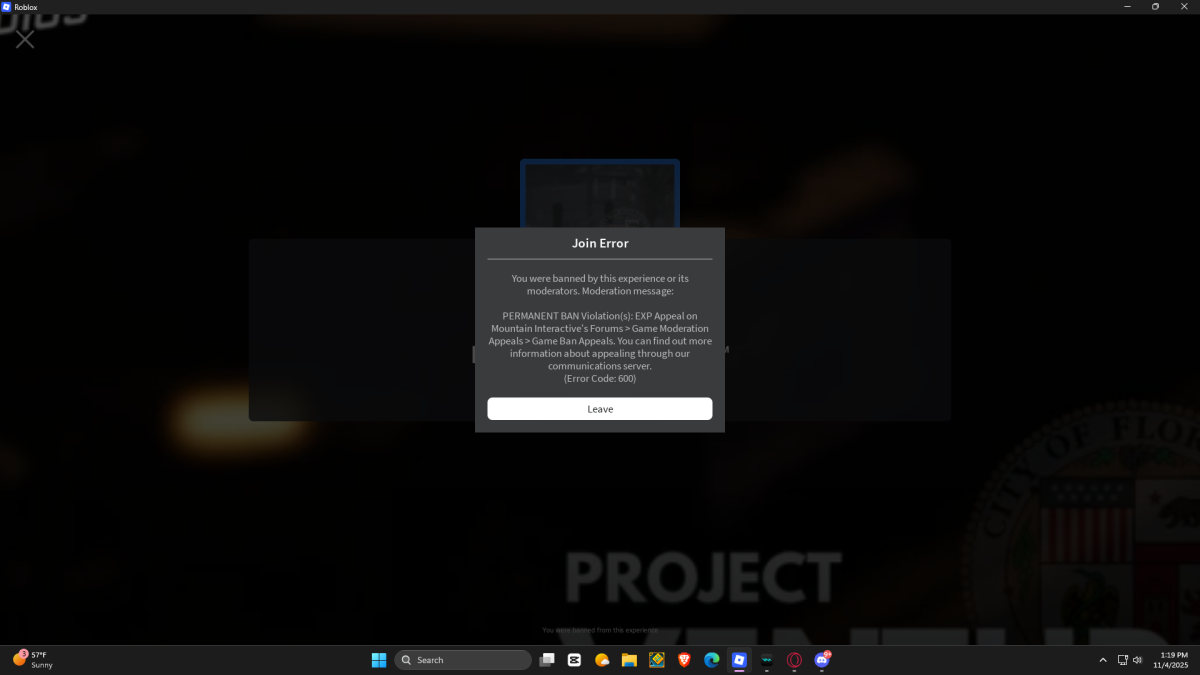Click the Leave button in Join Error dialog
Viewport: 1200px width, 675px height.
[599, 409]
